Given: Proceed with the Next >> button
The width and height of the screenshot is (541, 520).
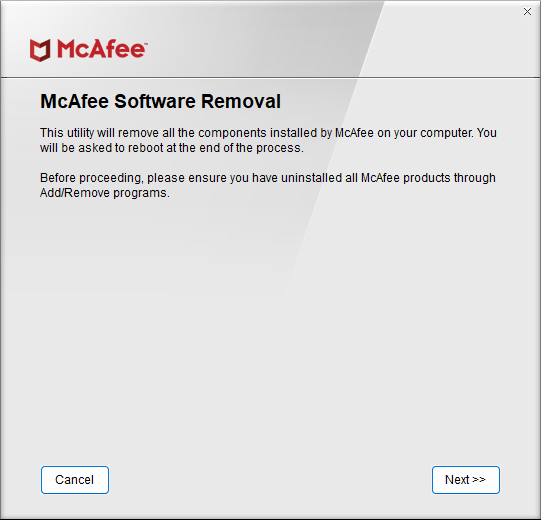Looking at the screenshot, I should tap(466, 480).
